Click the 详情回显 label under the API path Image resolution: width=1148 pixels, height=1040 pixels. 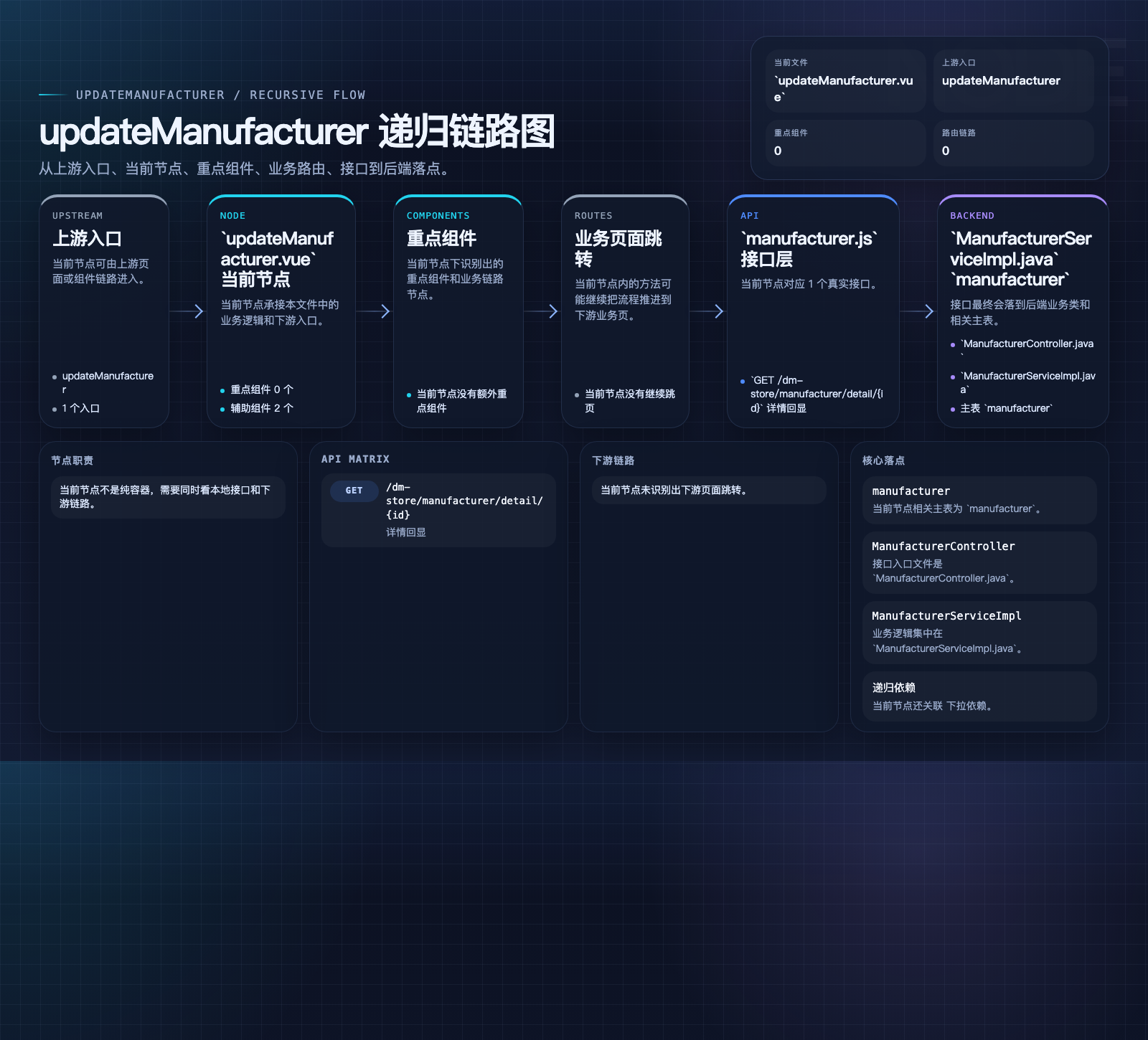[406, 532]
